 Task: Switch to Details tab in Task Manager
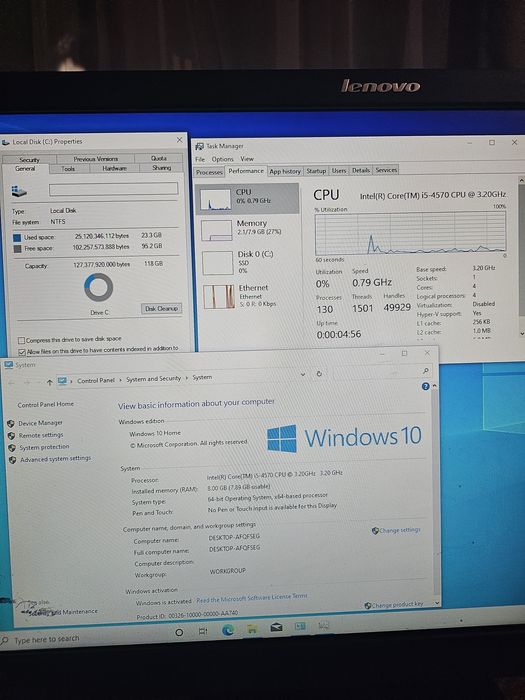pyautogui.click(x=361, y=170)
